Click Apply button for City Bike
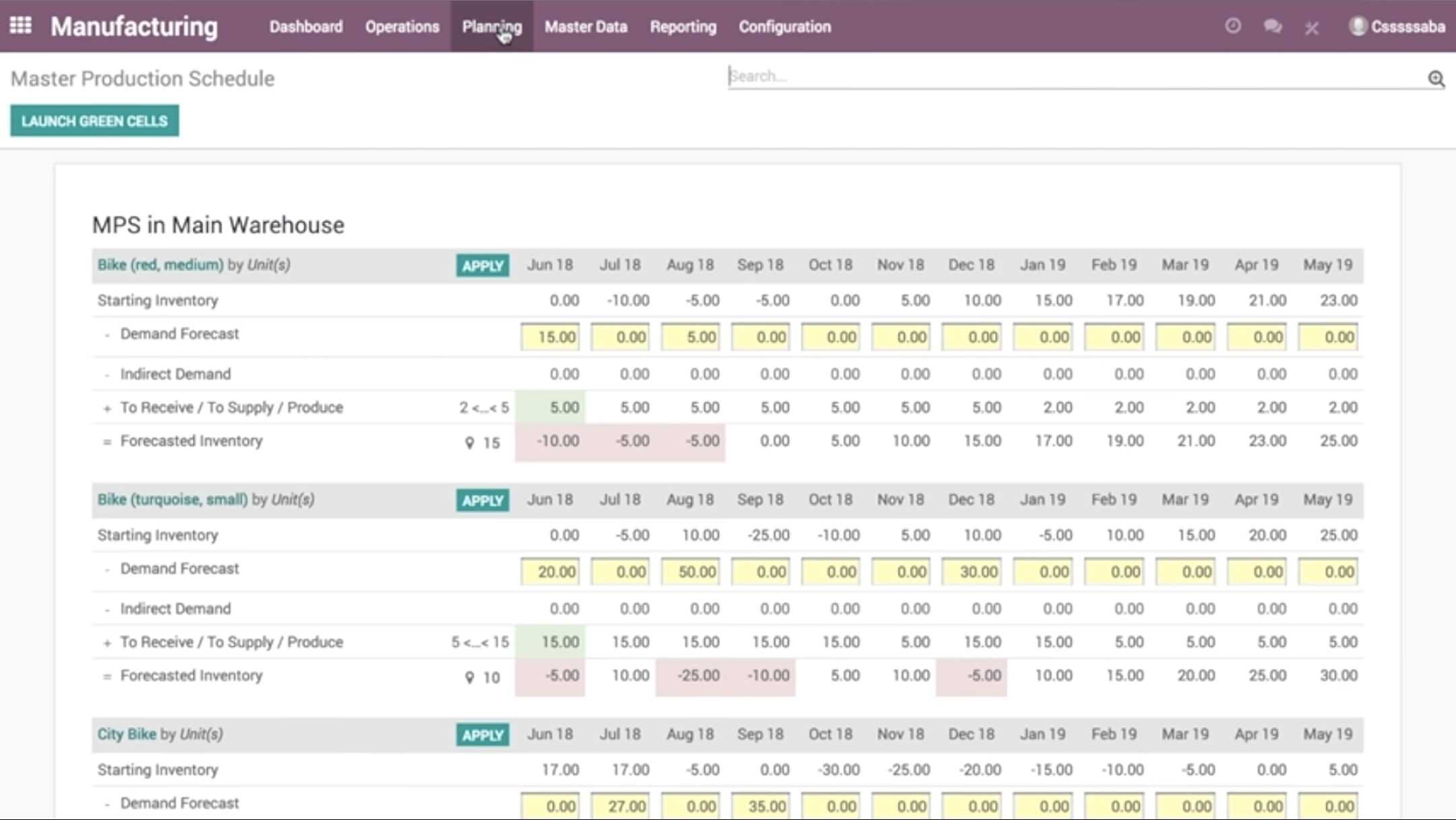Screen dimensions: 1456x820 point(482,735)
